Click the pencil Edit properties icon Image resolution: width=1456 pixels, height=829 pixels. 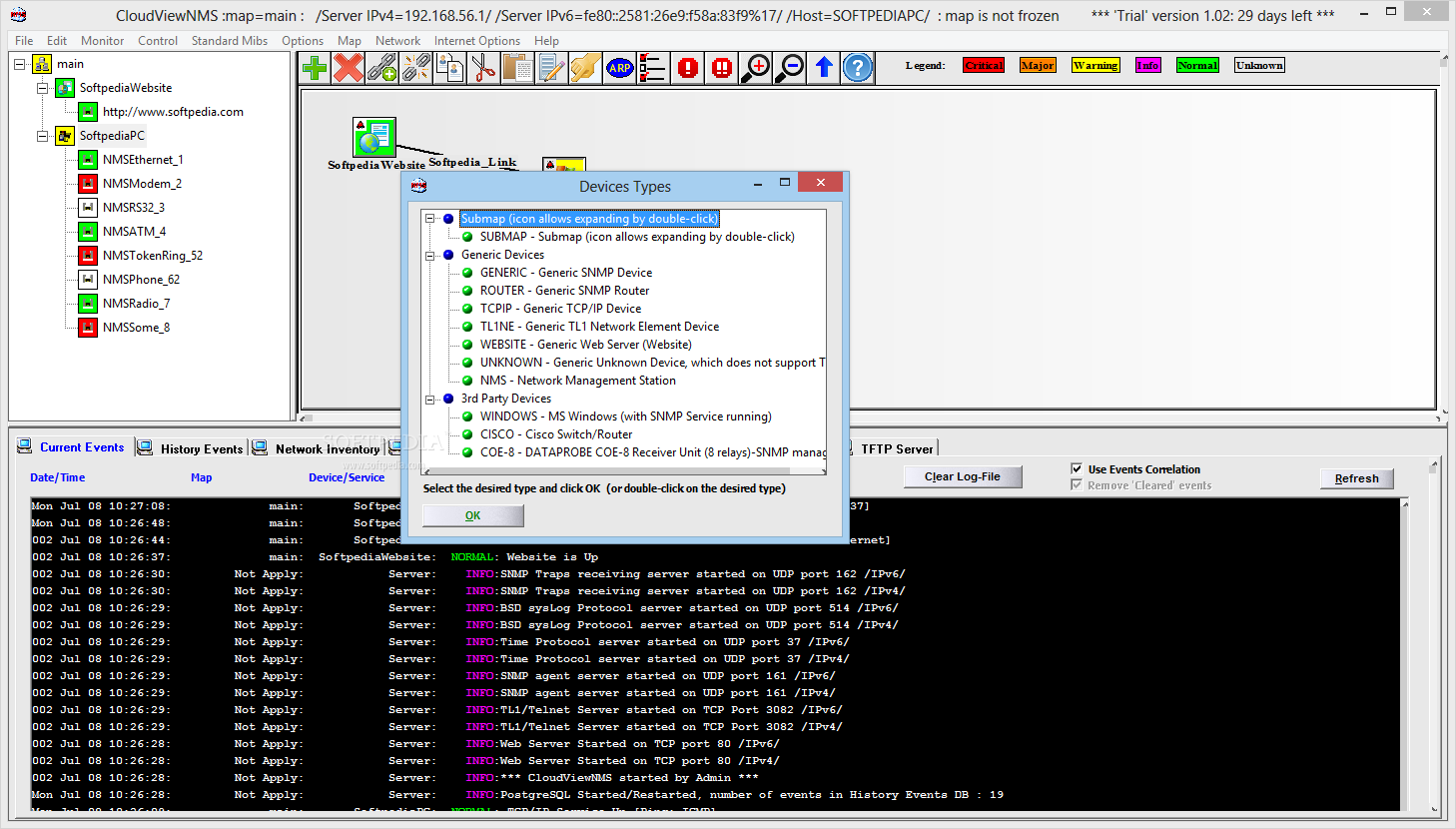552,68
